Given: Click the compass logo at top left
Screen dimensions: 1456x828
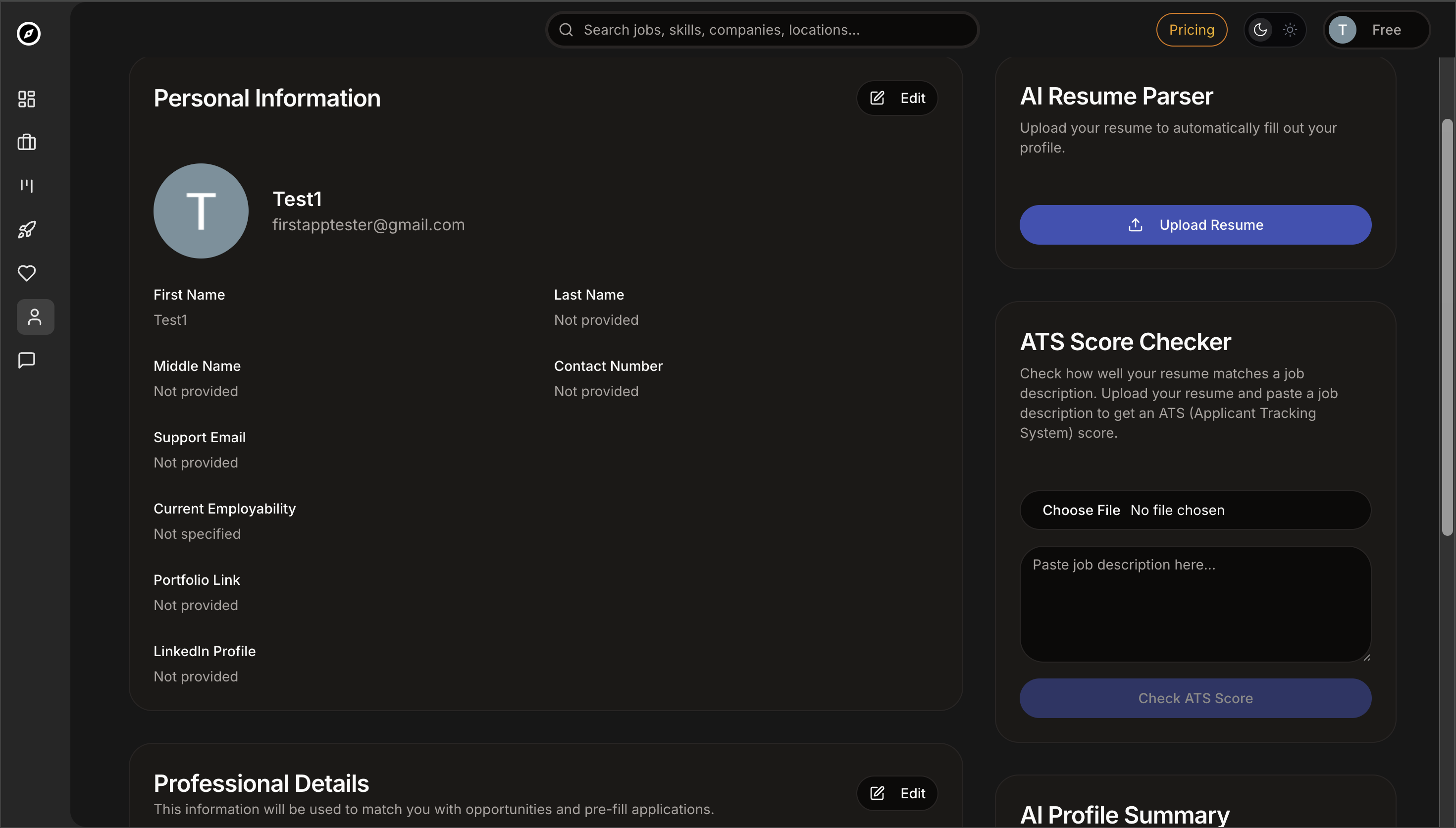Looking at the screenshot, I should pyautogui.click(x=28, y=34).
